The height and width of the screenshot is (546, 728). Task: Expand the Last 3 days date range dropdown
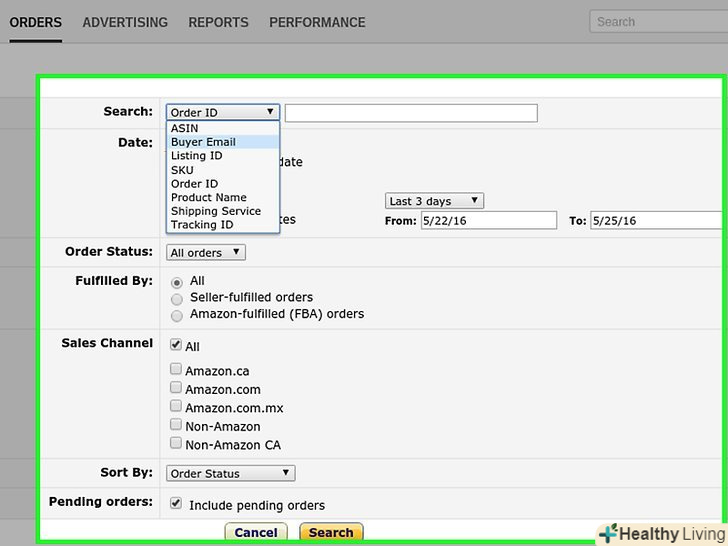point(434,201)
